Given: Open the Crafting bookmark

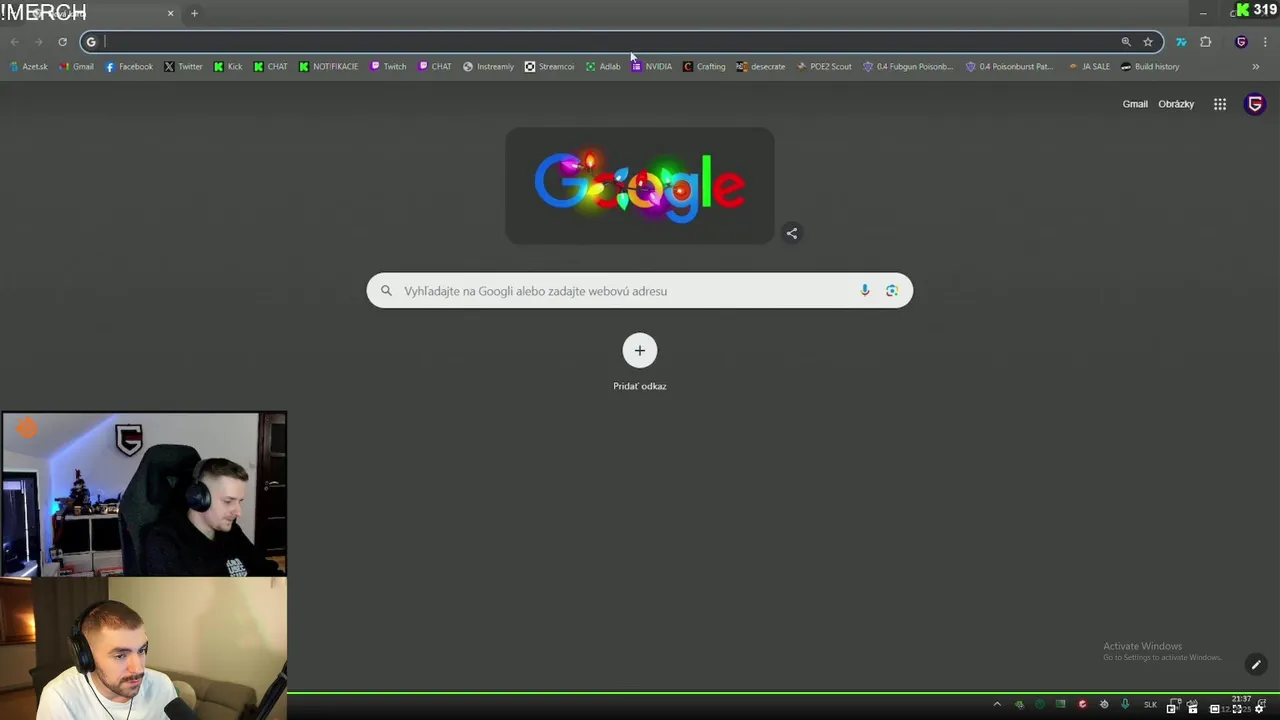Looking at the screenshot, I should coord(705,67).
